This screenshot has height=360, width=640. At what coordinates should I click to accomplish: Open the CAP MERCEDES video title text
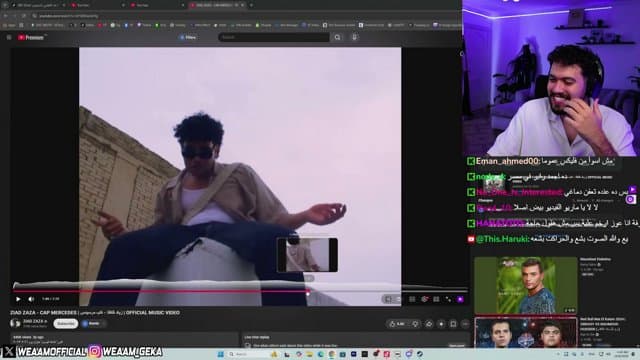click(95, 313)
